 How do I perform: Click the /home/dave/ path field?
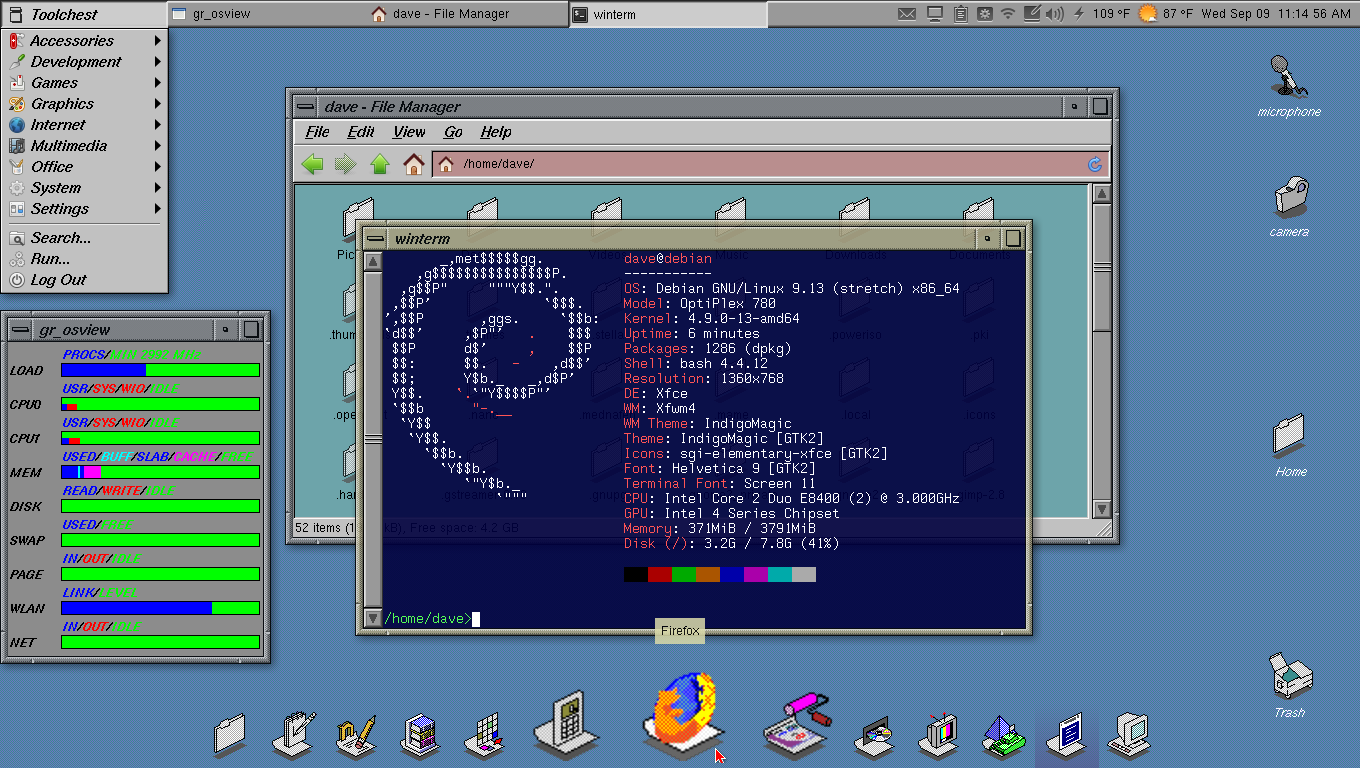click(771, 164)
